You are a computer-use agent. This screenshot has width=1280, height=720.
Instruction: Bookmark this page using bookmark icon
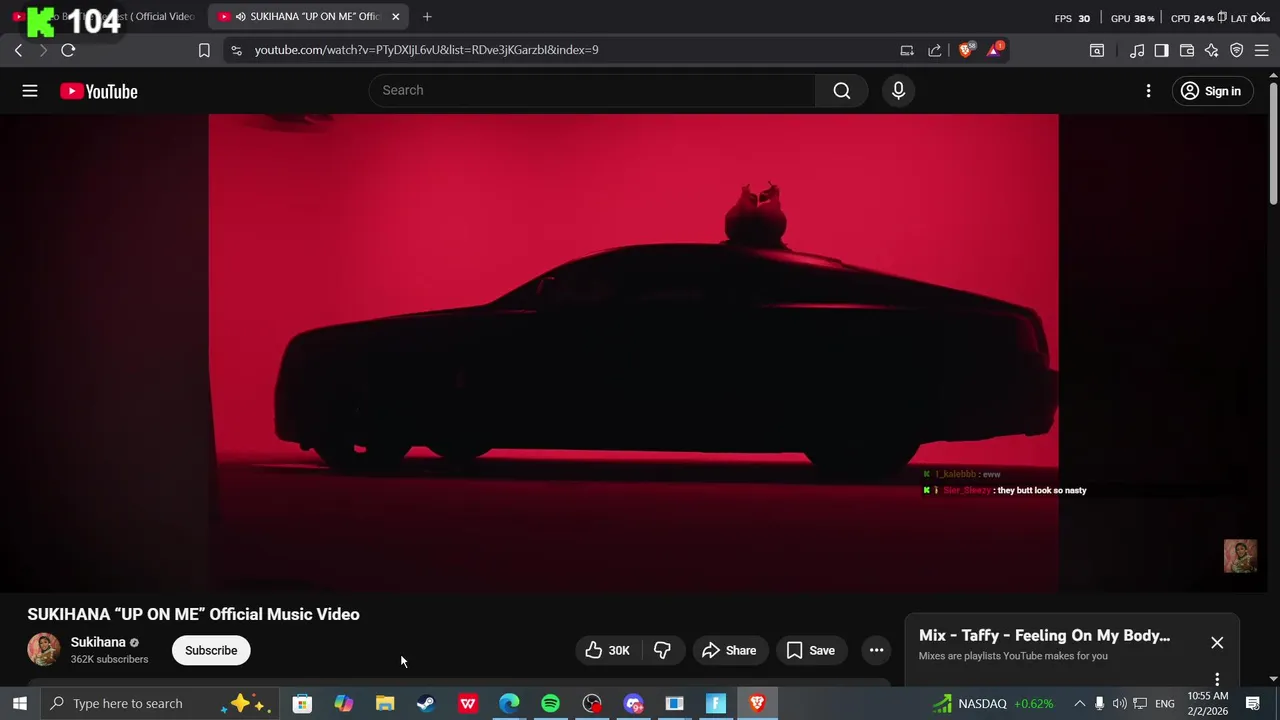click(x=204, y=50)
